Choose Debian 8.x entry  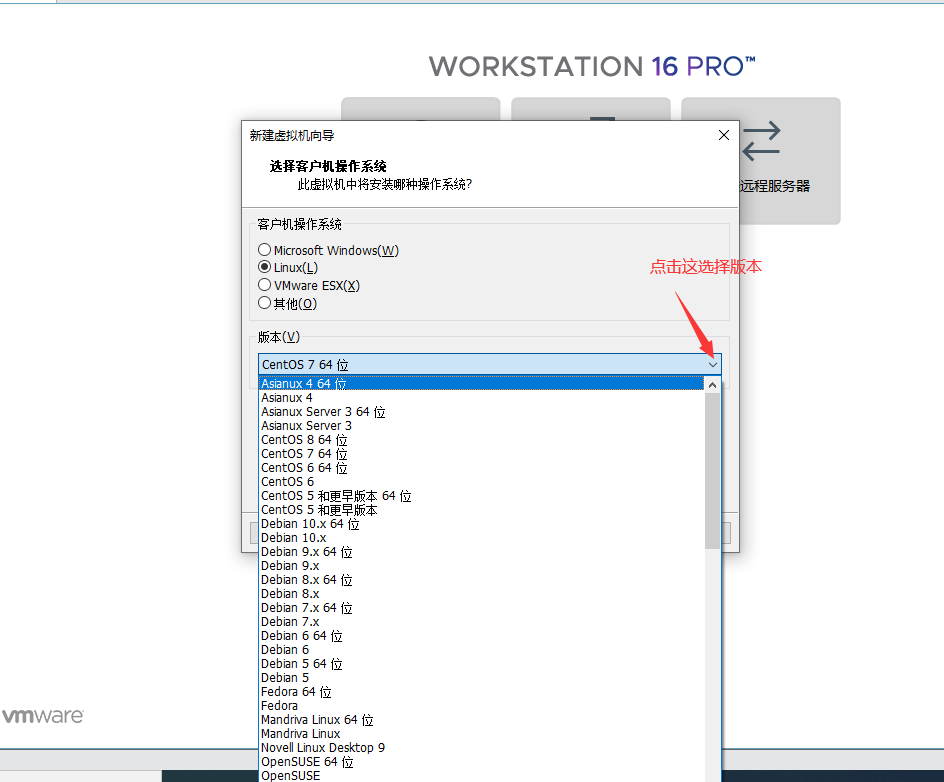(x=481, y=594)
